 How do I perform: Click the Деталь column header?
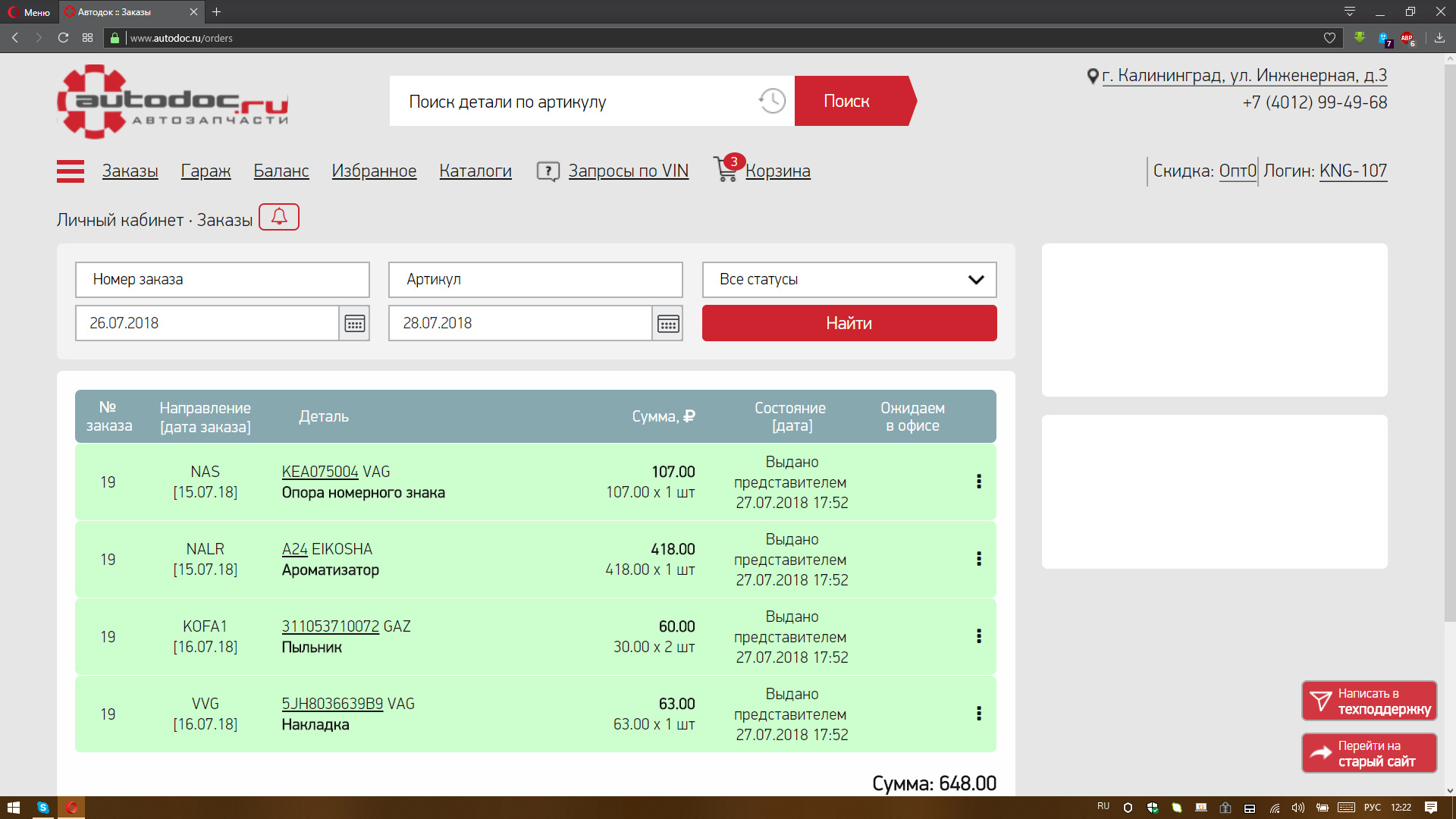[324, 416]
